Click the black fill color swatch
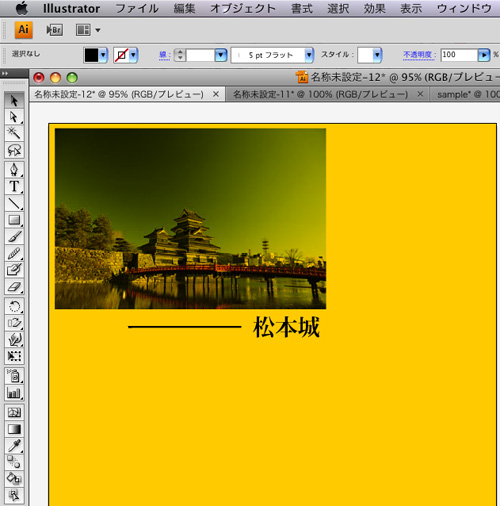This screenshot has height=506, width=500. (91, 55)
